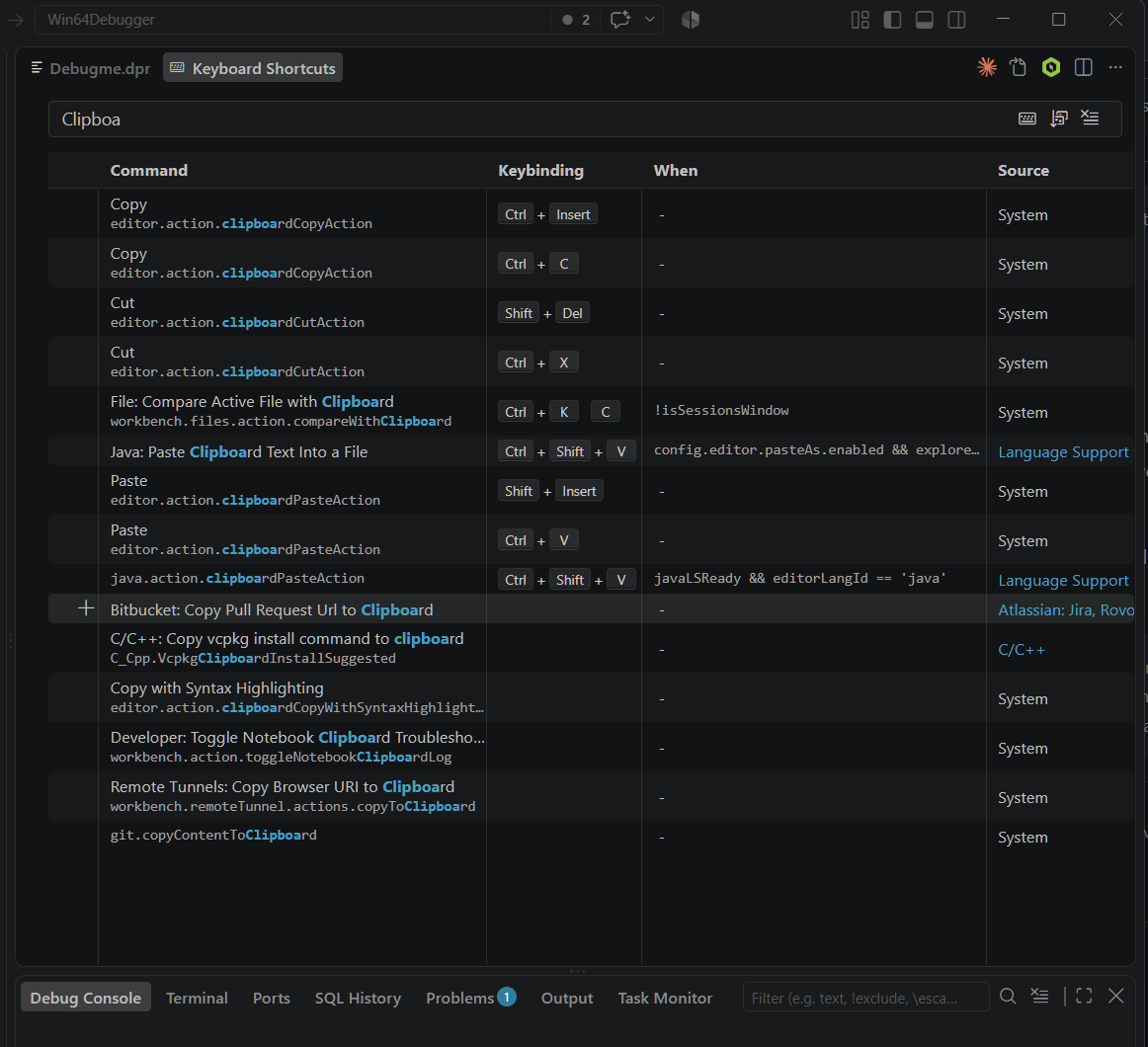This screenshot has width=1148, height=1047.
Task: Open the Ports panel tab
Action: (x=271, y=998)
